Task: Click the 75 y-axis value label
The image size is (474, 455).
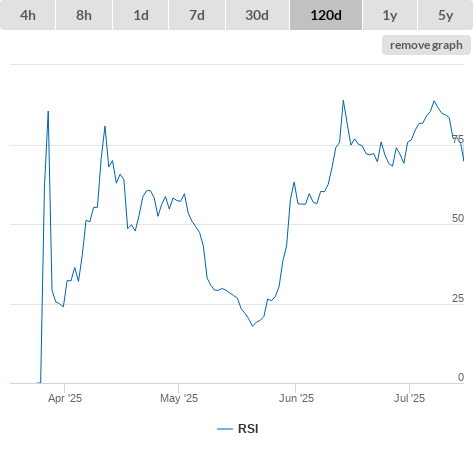Action: point(458,139)
